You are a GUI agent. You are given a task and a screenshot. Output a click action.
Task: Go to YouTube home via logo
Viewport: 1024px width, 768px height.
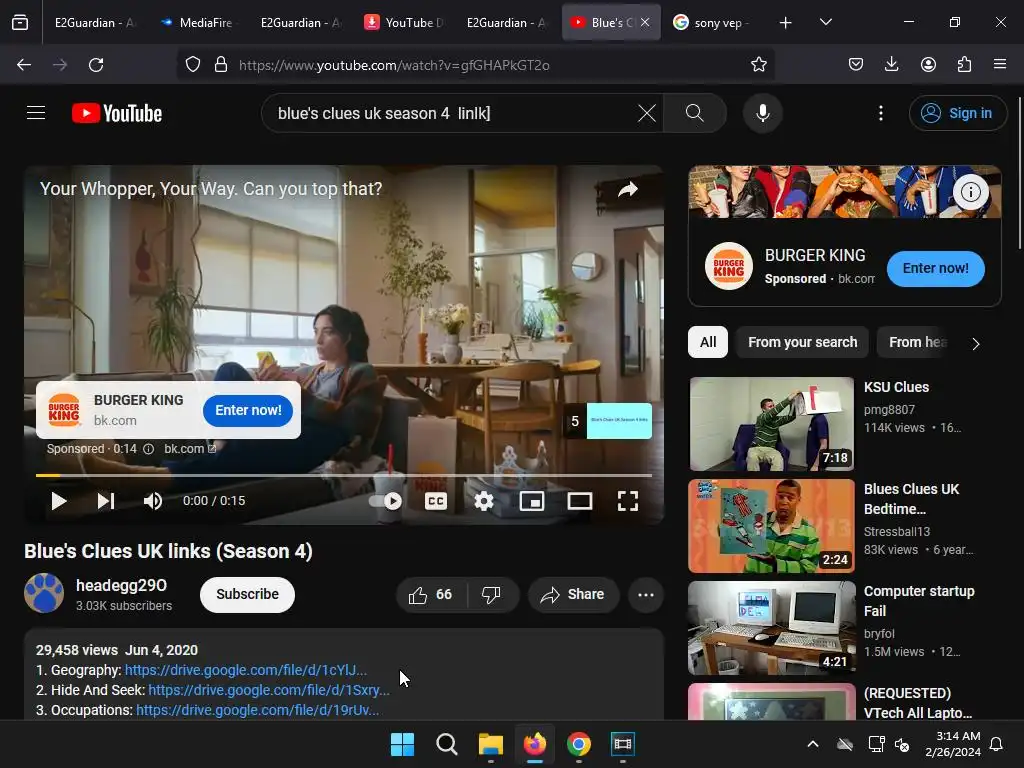point(117,113)
